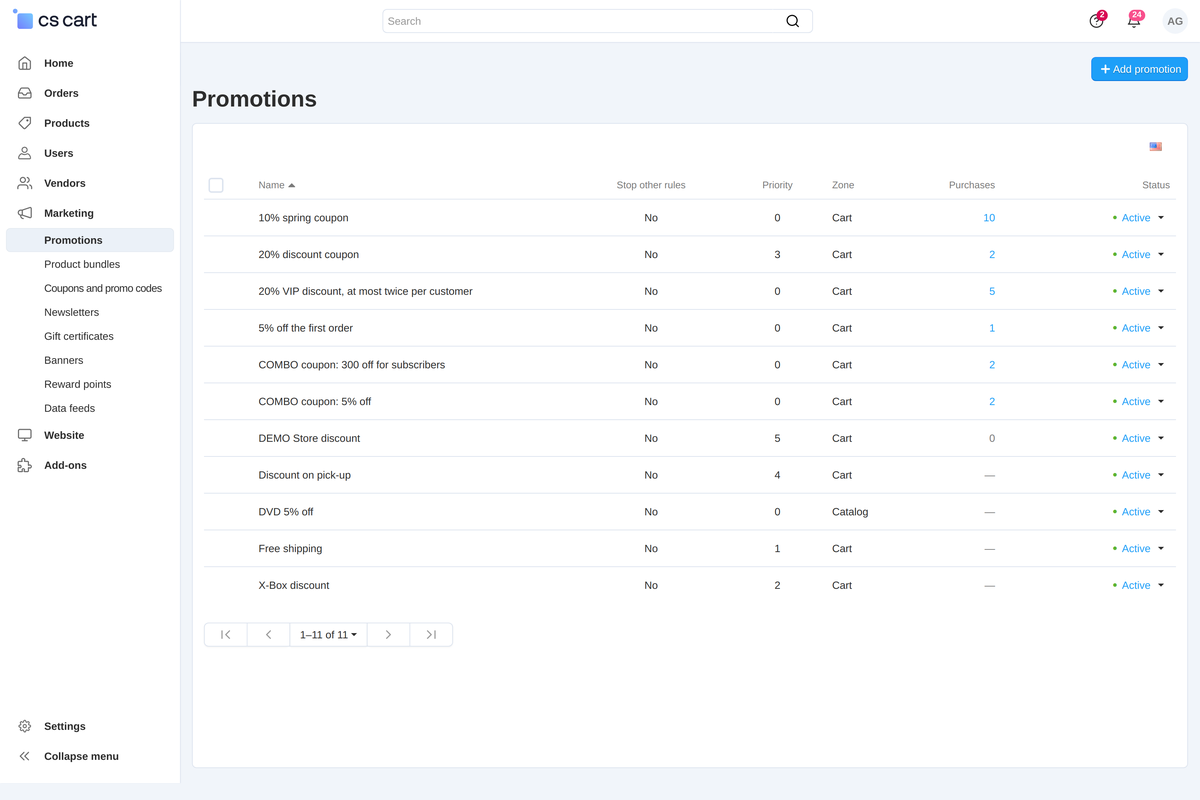
Task: Click the Catalog zone cell for DVD
Action: pos(850,512)
